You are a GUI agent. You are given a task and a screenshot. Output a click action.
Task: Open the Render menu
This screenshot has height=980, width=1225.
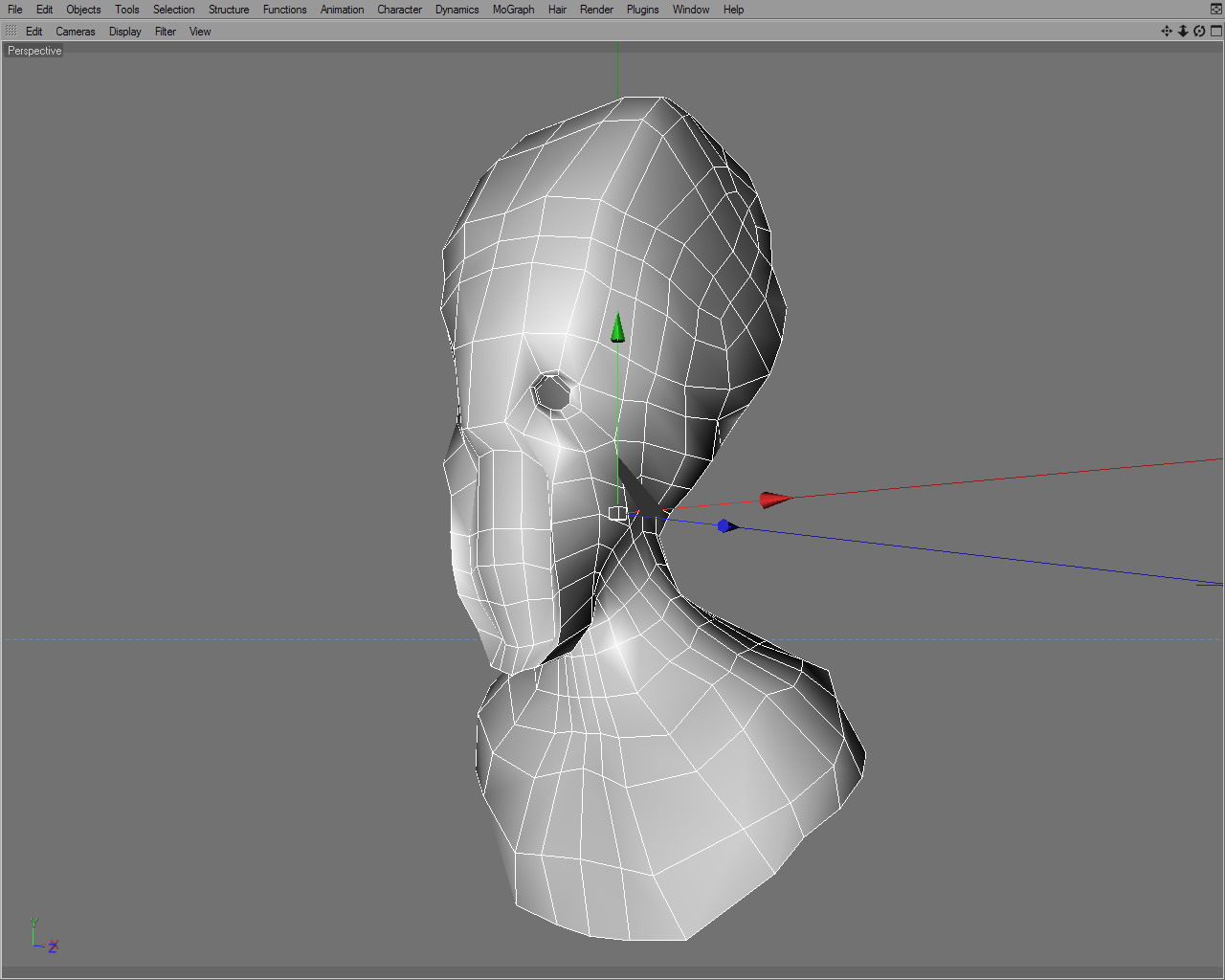[596, 10]
